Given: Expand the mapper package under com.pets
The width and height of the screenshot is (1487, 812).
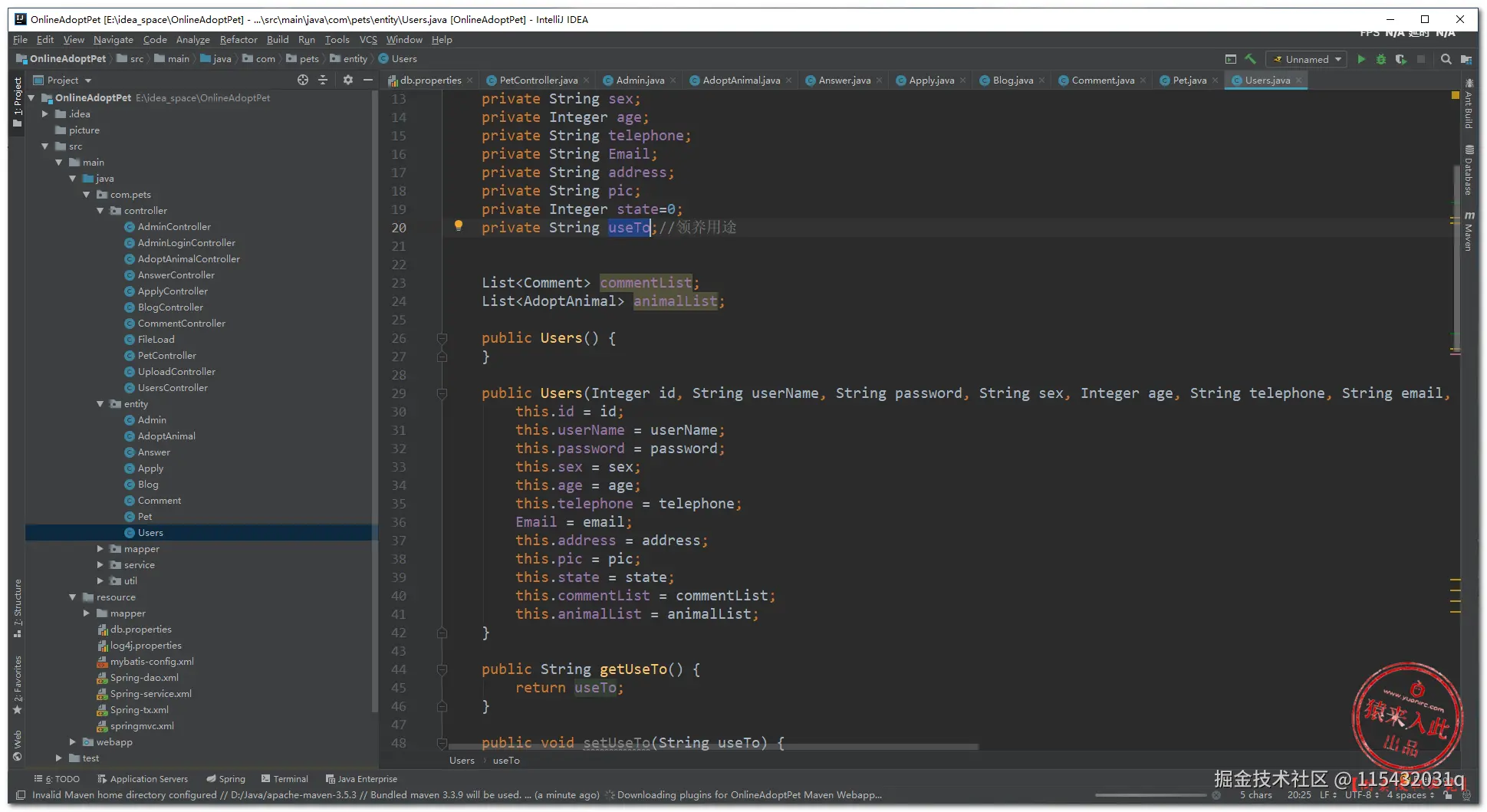Looking at the screenshot, I should [x=100, y=549].
